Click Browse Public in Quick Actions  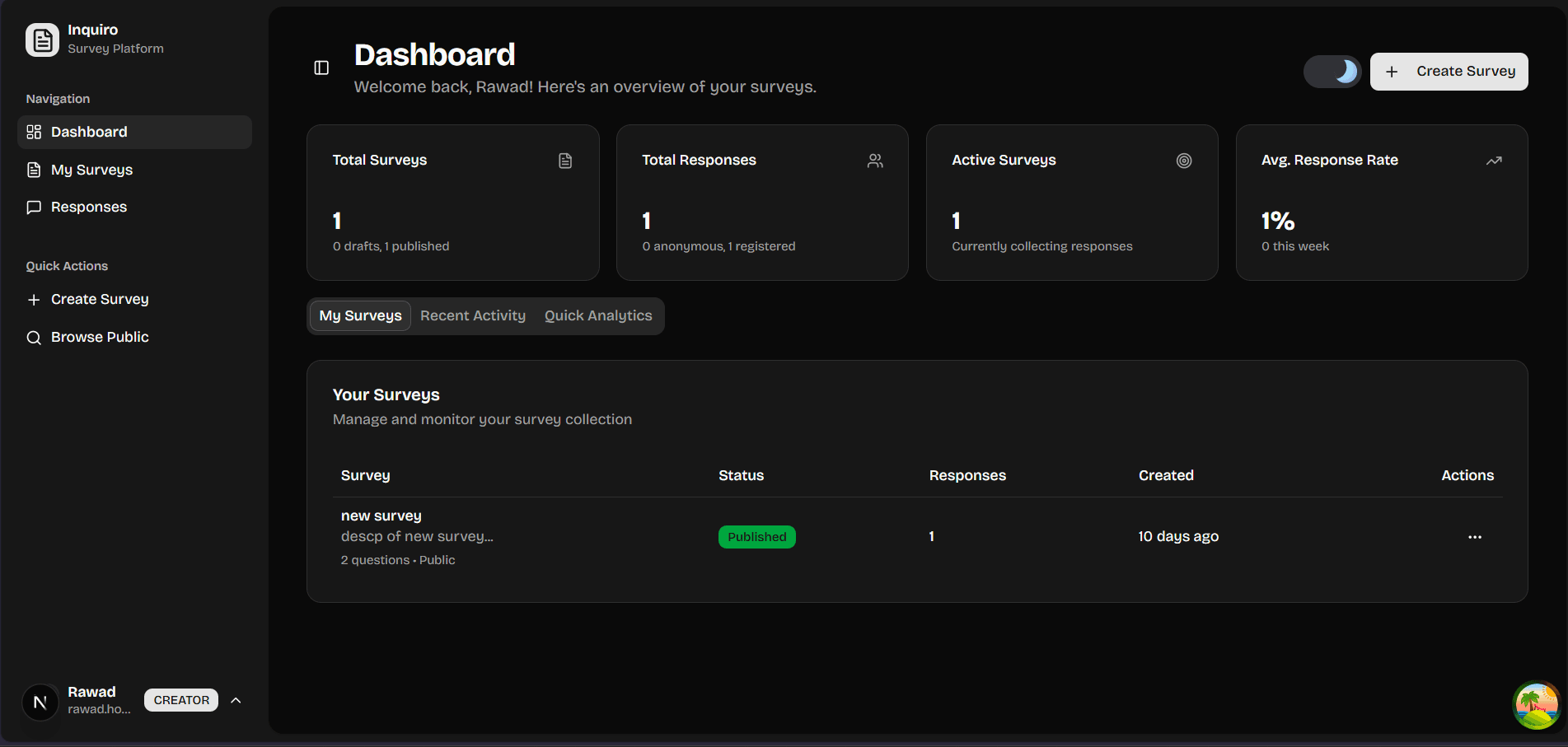pos(100,337)
